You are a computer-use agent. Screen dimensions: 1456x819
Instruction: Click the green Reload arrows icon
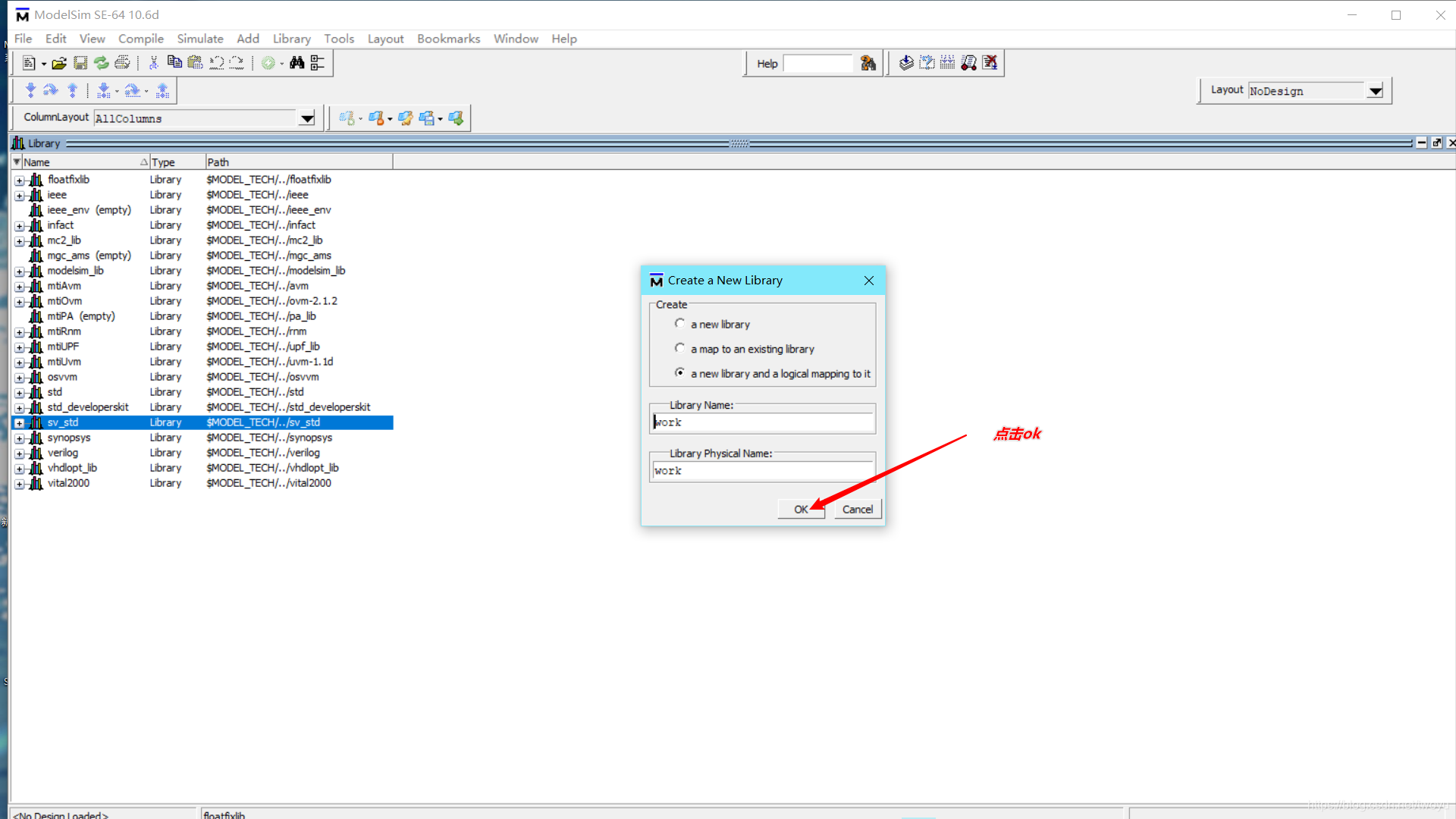tap(101, 63)
